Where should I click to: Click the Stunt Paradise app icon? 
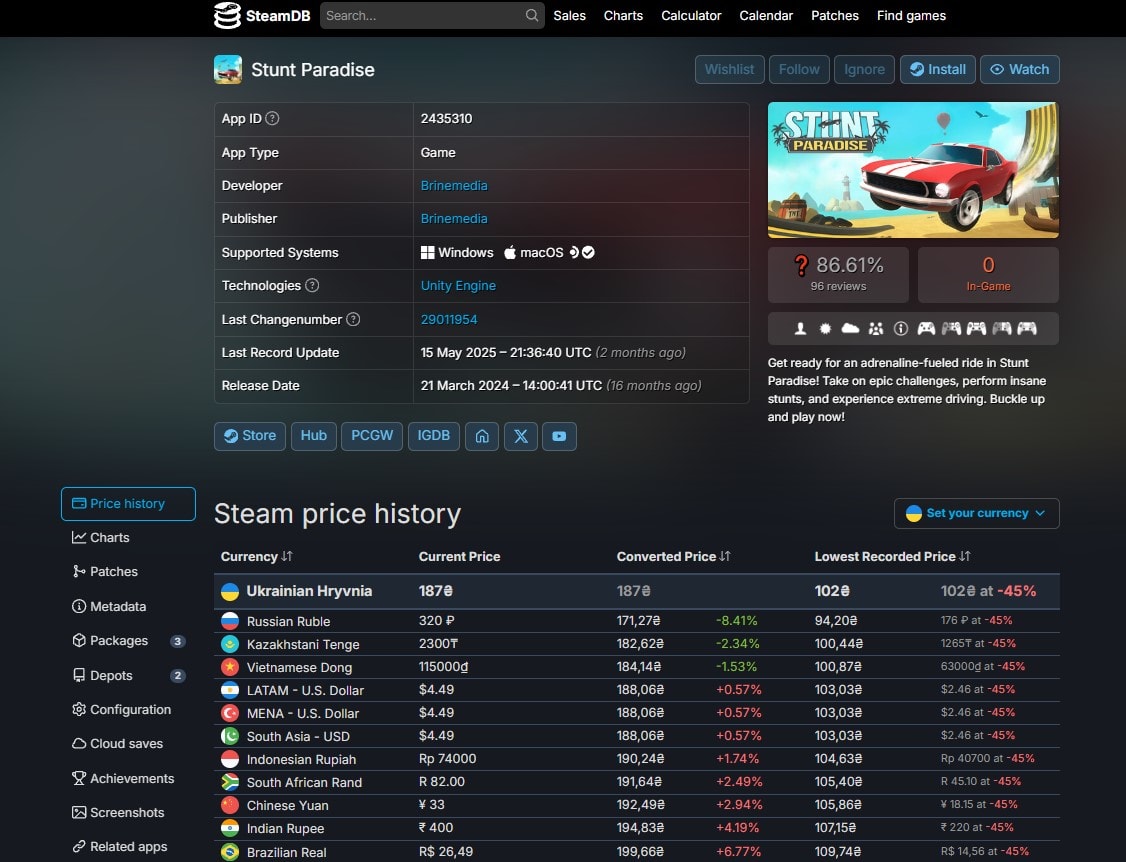click(228, 70)
